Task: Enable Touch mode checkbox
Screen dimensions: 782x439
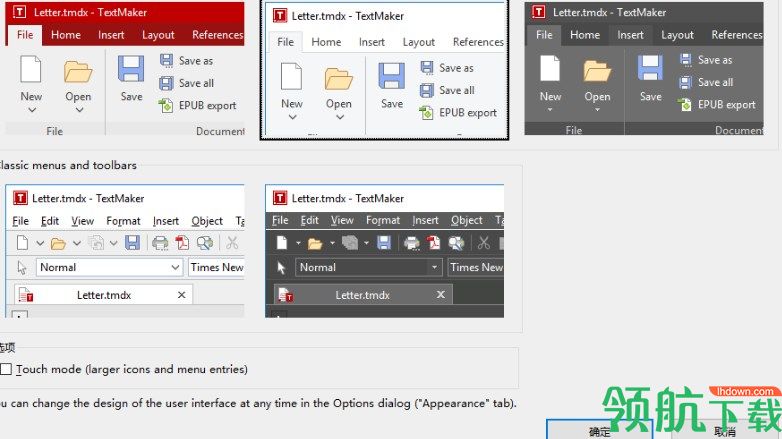Action: click(x=6, y=369)
